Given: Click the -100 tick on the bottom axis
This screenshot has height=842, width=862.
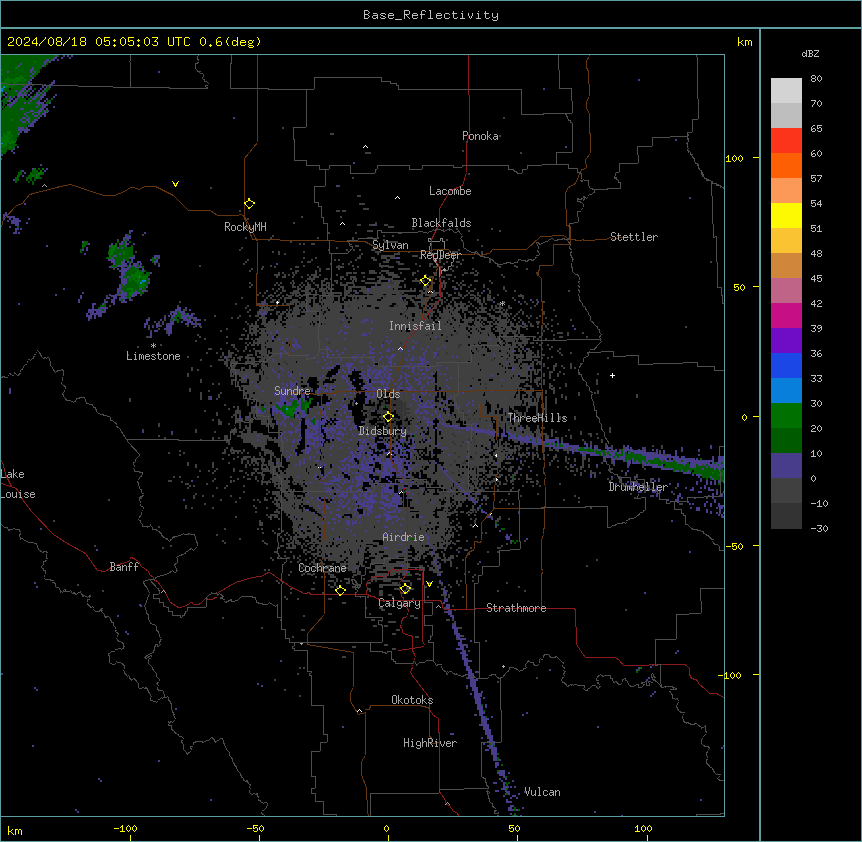Looking at the screenshot, I should coord(125,829).
